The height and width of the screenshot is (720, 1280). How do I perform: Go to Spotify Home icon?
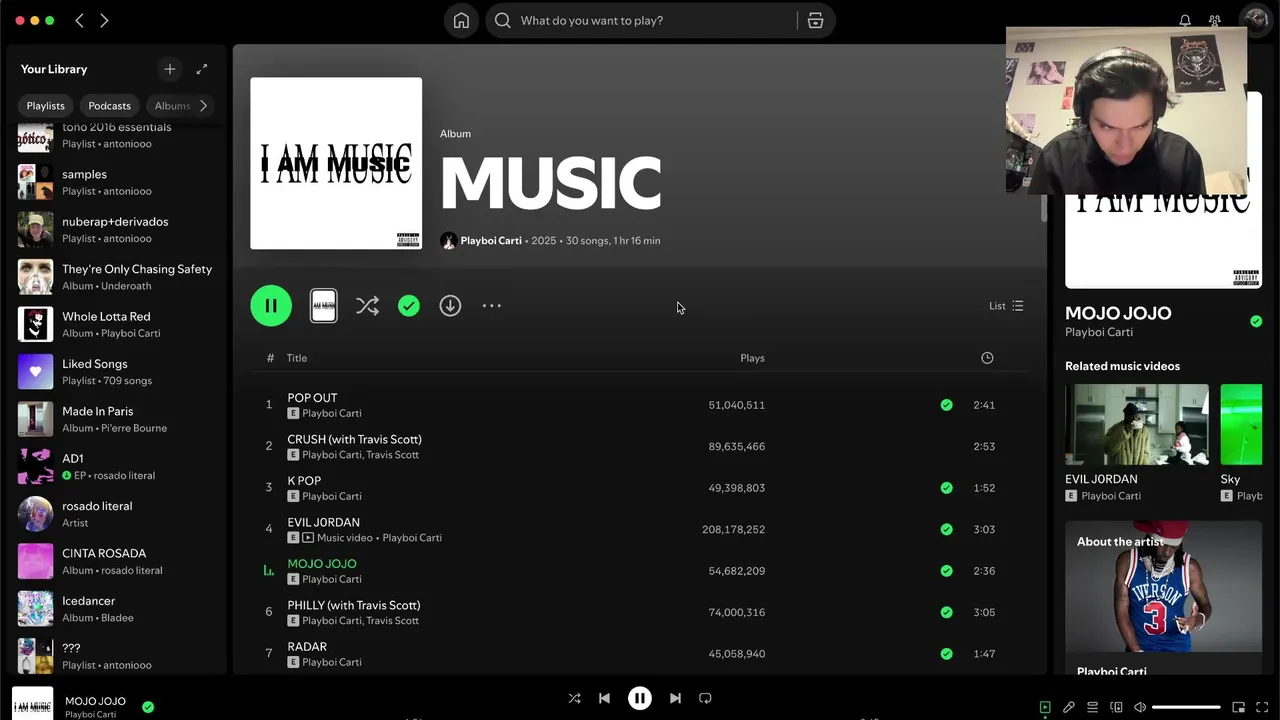pos(461,20)
